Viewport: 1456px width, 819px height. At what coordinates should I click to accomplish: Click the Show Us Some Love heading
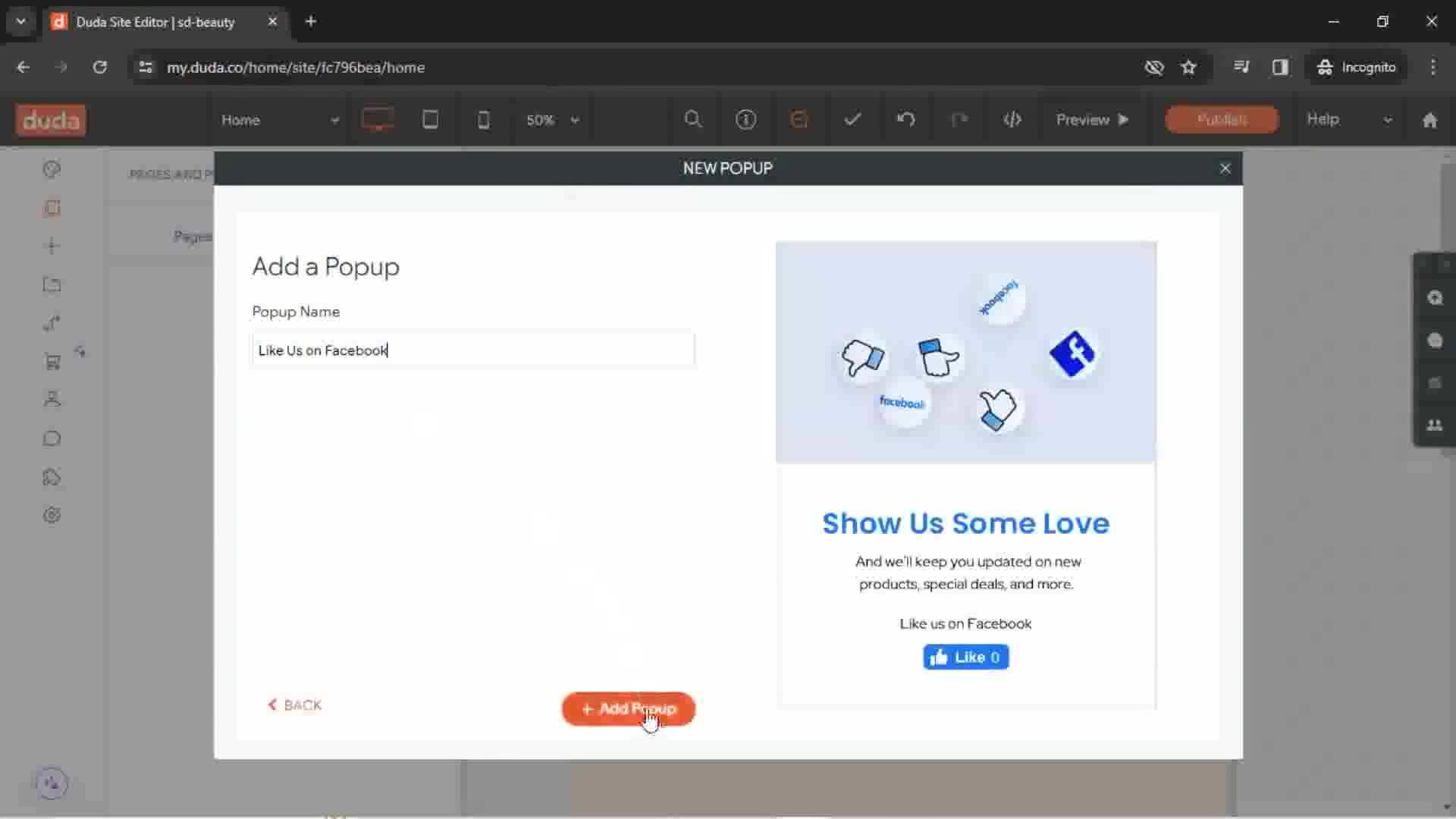(x=965, y=523)
